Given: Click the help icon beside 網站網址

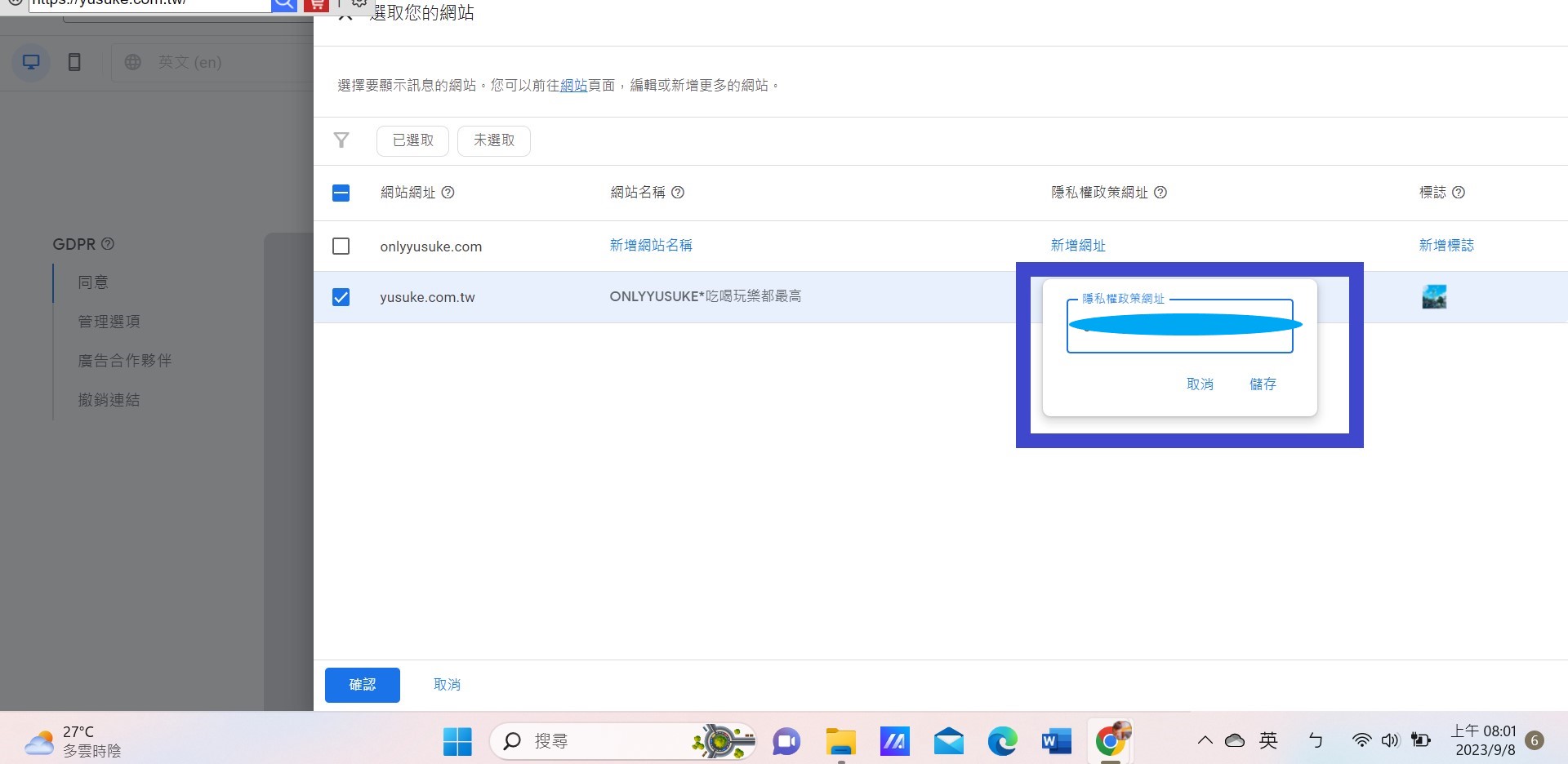Looking at the screenshot, I should 448,193.
